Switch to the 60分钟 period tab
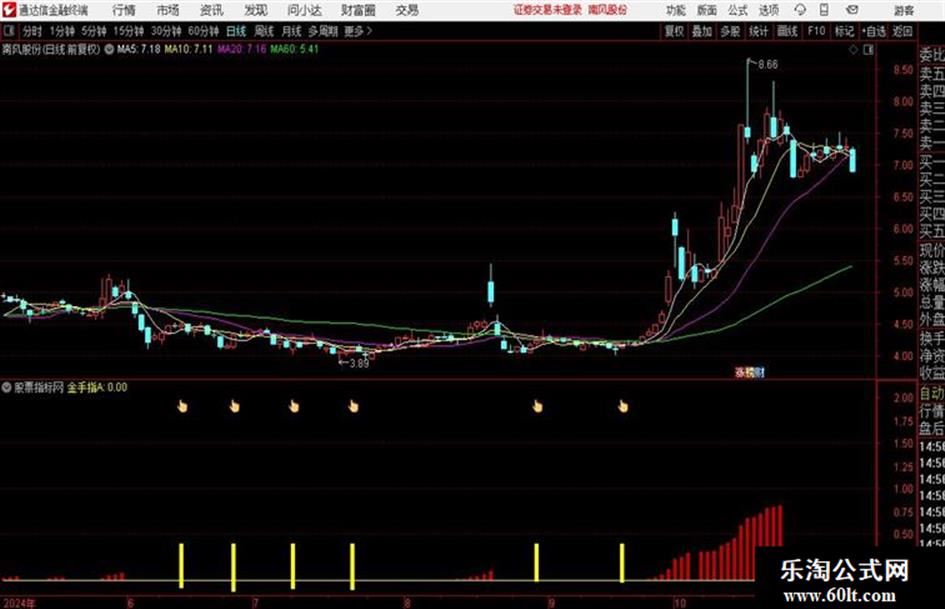The height and width of the screenshot is (609, 945). coord(204,31)
